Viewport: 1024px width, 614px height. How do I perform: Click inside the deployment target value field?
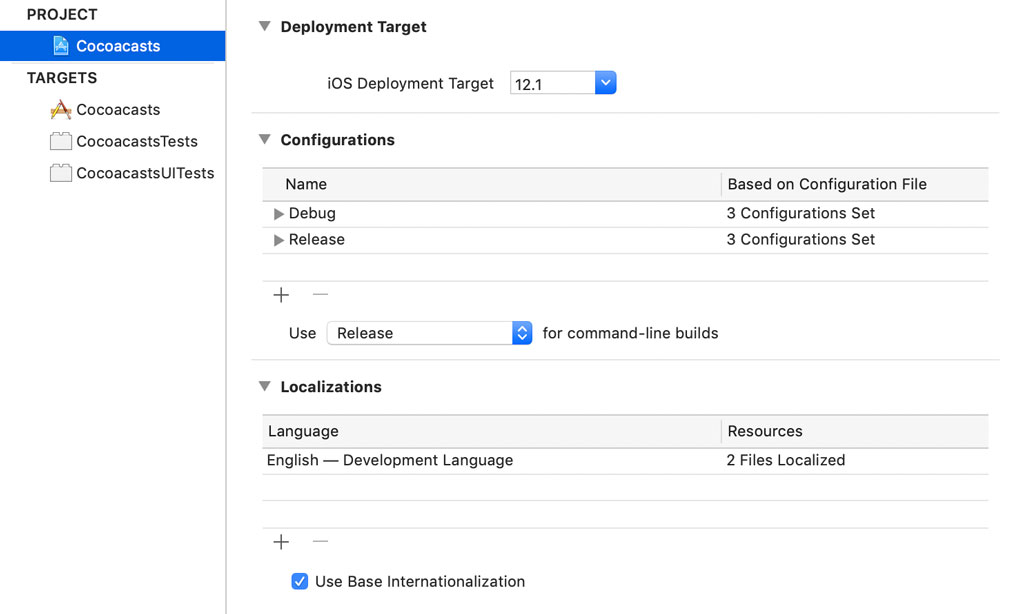(550, 83)
